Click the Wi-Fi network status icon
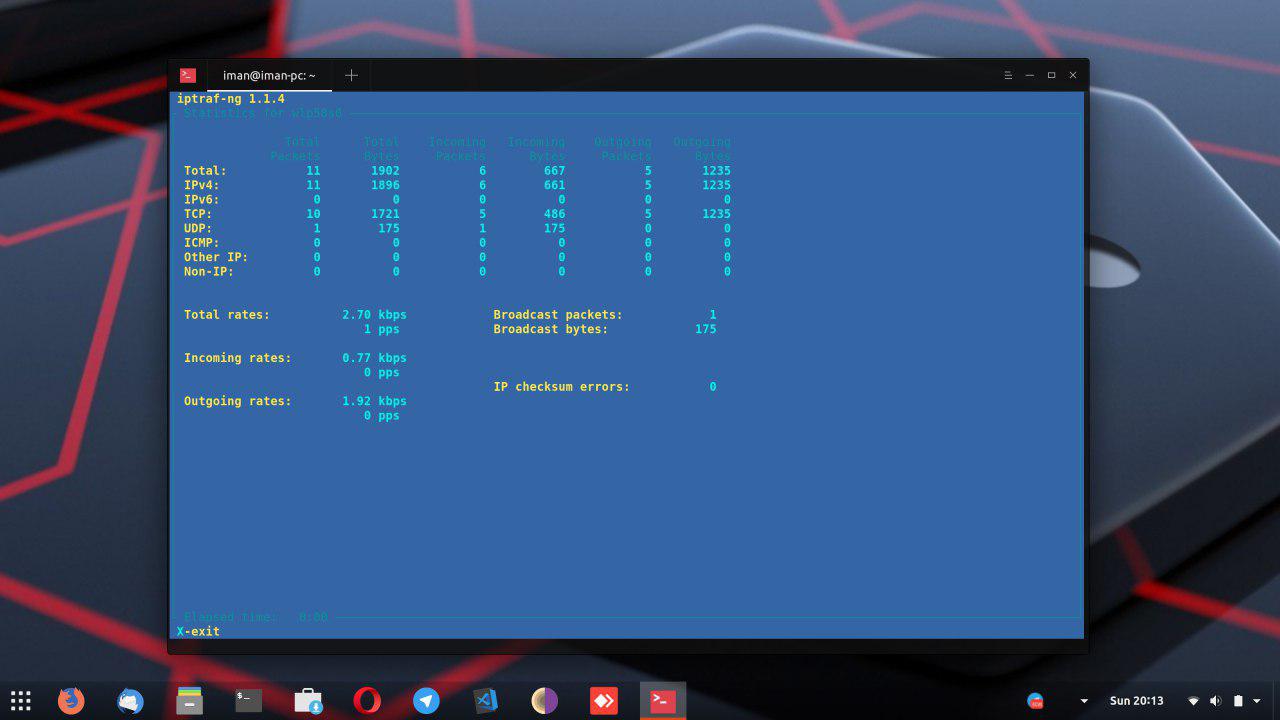 point(1193,701)
